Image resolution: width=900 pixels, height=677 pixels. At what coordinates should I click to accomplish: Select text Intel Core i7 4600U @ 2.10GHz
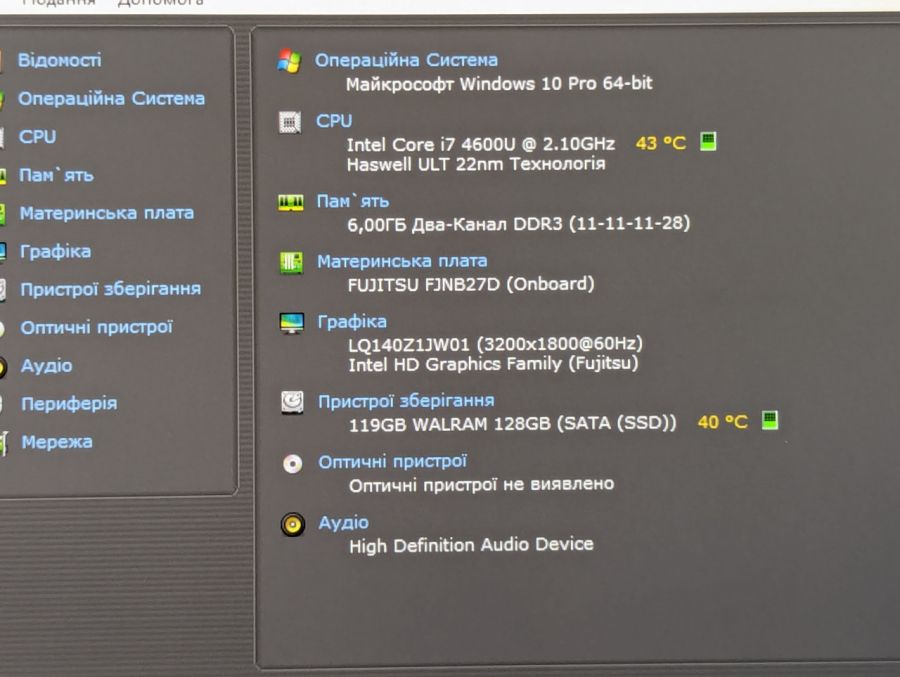click(x=480, y=144)
